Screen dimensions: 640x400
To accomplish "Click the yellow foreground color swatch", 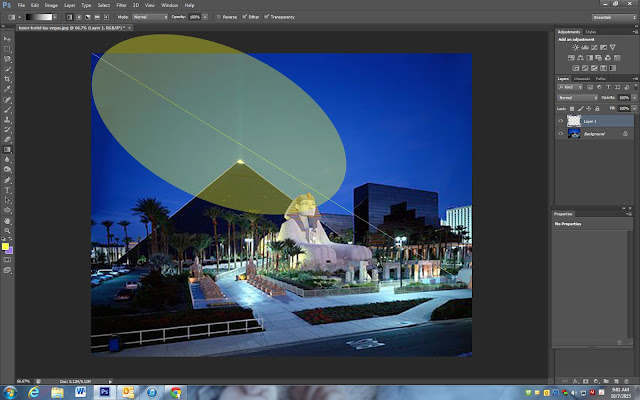I will point(5,246).
